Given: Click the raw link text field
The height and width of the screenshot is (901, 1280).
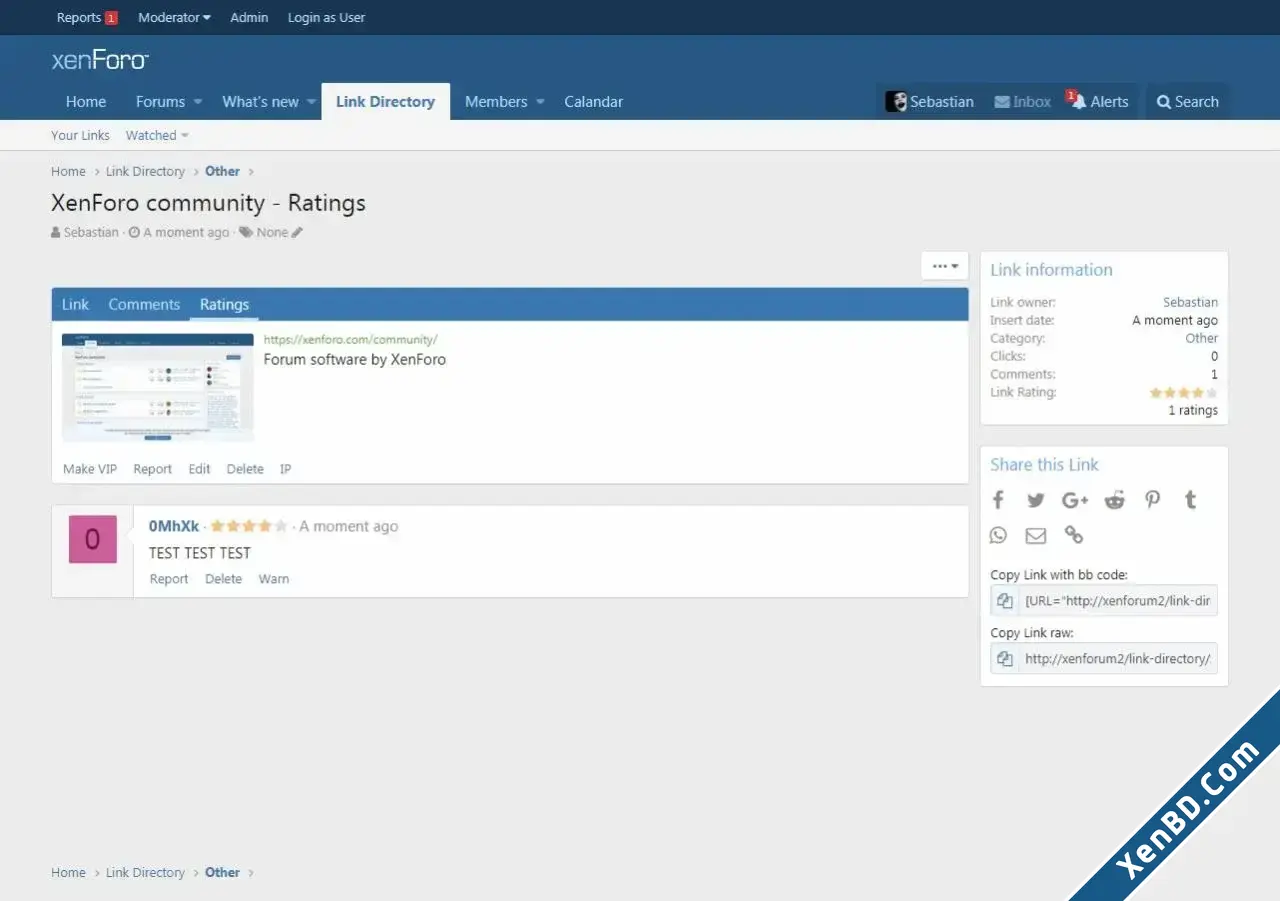Looking at the screenshot, I should click(1118, 659).
